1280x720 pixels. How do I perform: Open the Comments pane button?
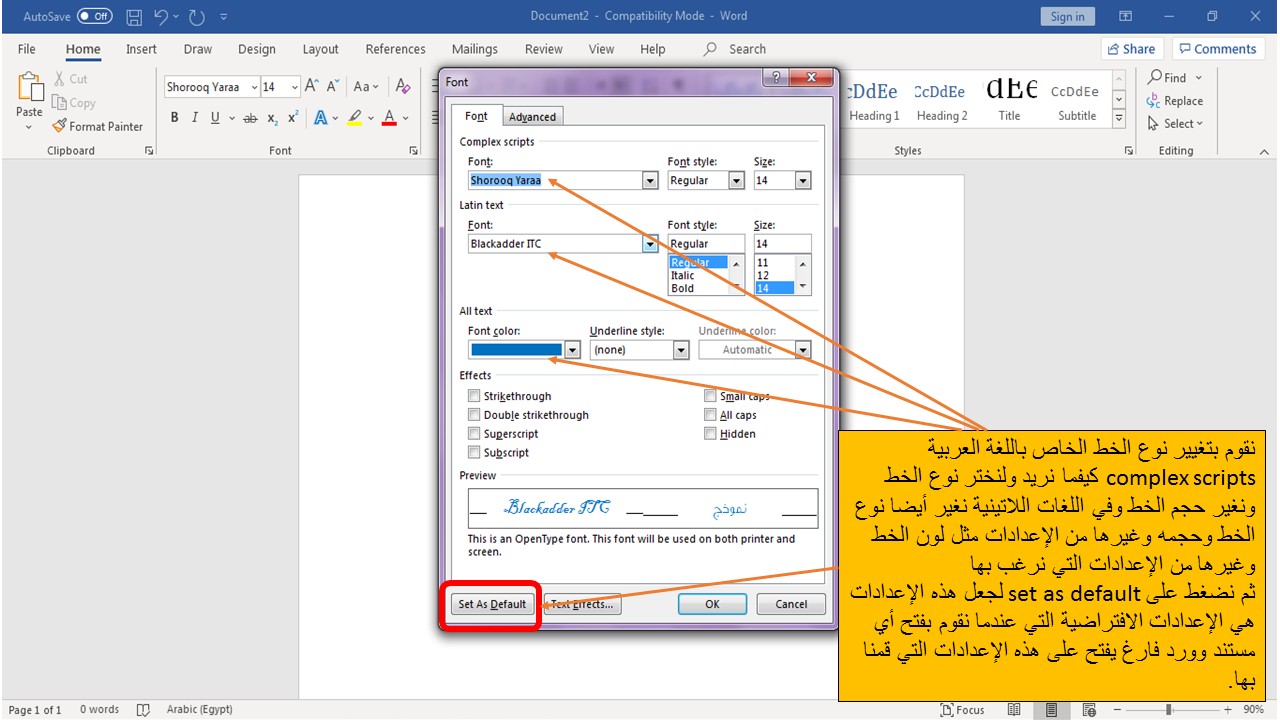(1217, 49)
